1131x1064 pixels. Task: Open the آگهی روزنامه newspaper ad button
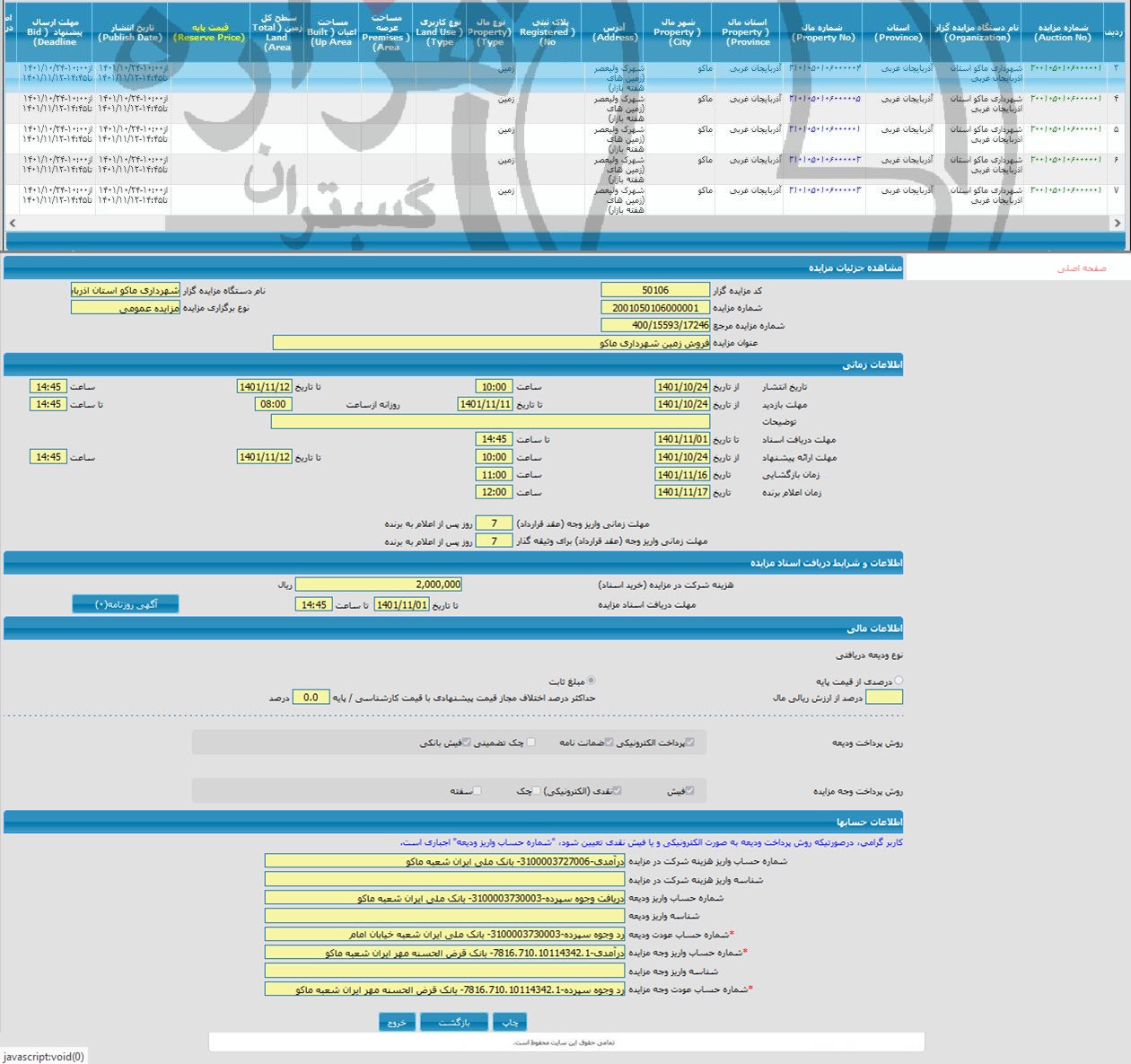point(126,604)
